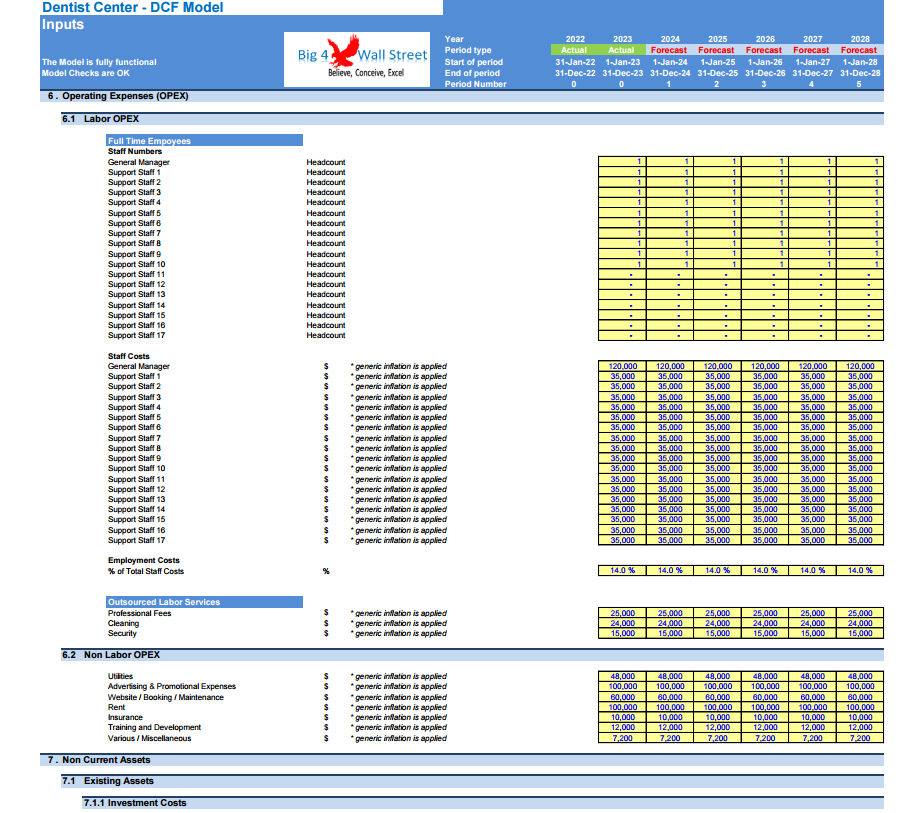Select Insurance 10,000 cell for 2026
The image size is (924, 813).
coord(765,717)
